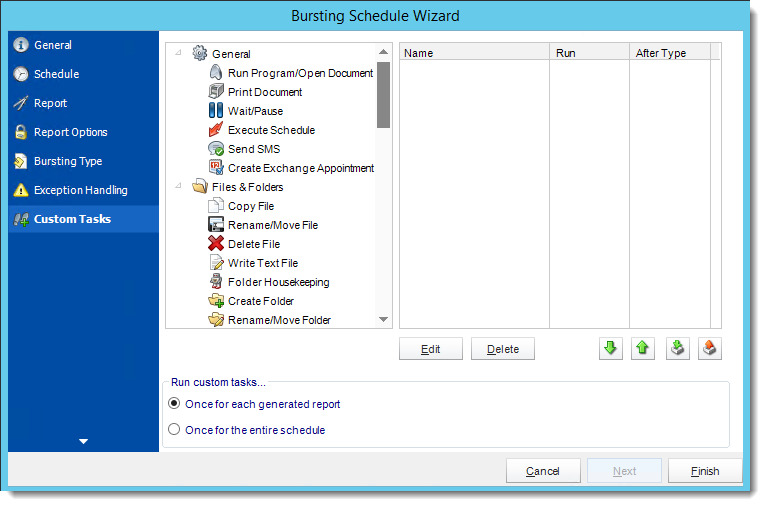Cancel the wizard

(x=543, y=471)
